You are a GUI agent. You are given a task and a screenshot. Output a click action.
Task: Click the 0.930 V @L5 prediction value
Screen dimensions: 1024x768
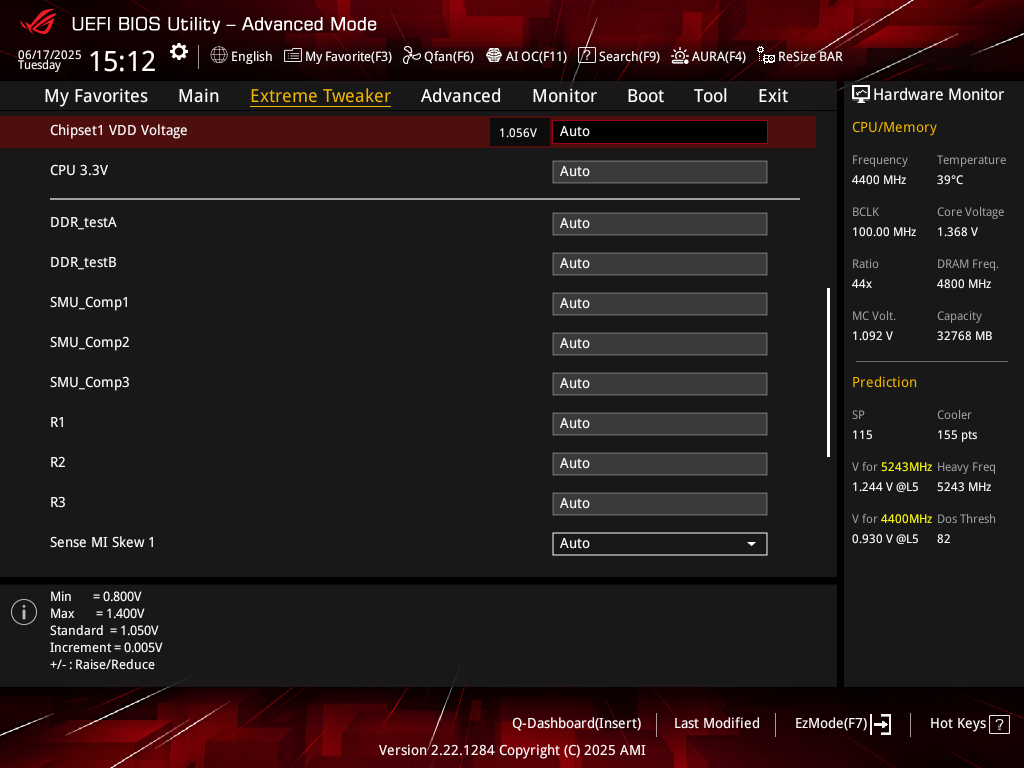pos(885,539)
